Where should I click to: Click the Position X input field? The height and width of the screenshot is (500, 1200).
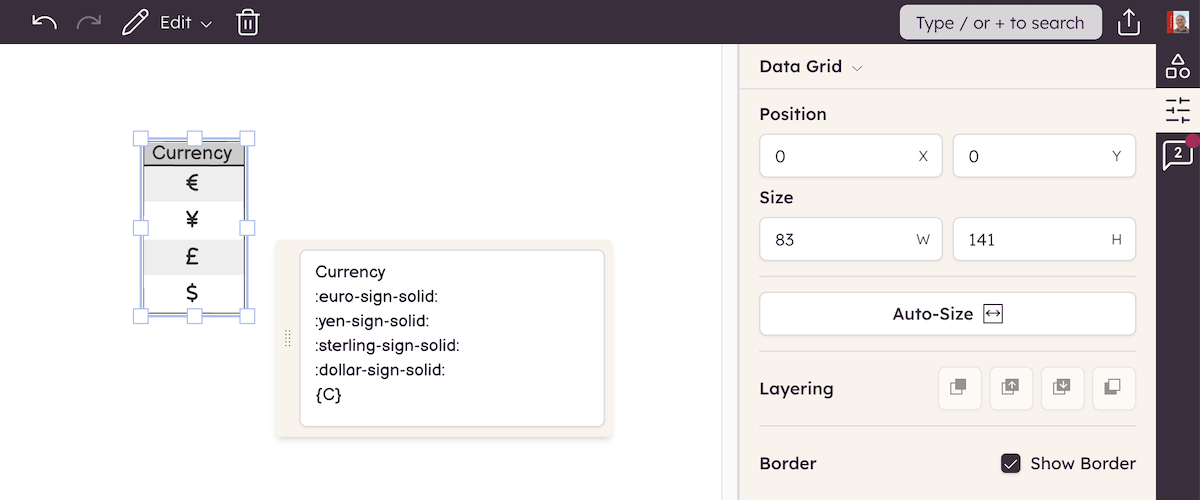point(840,156)
